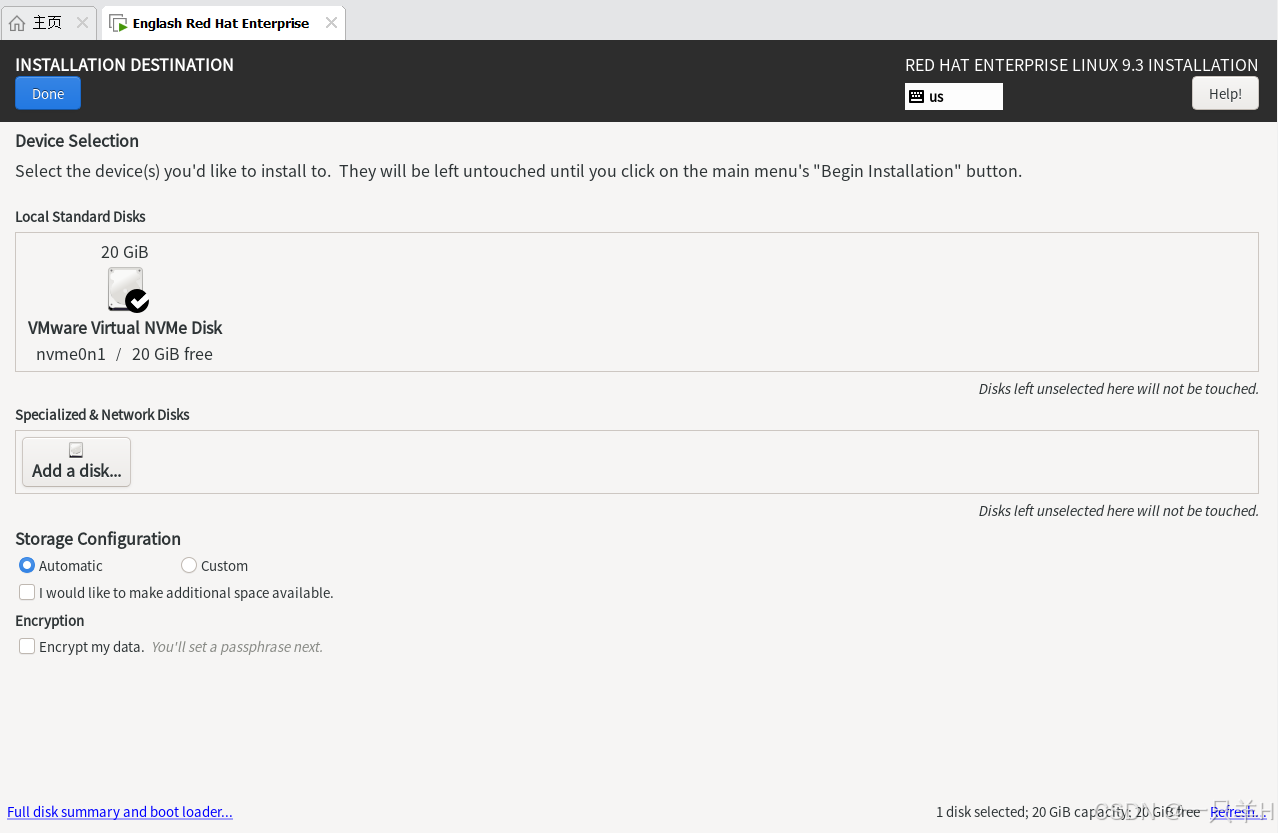Select the VMware Virtual NVMe Disk icon
This screenshot has height=833, width=1278.
click(x=127, y=290)
